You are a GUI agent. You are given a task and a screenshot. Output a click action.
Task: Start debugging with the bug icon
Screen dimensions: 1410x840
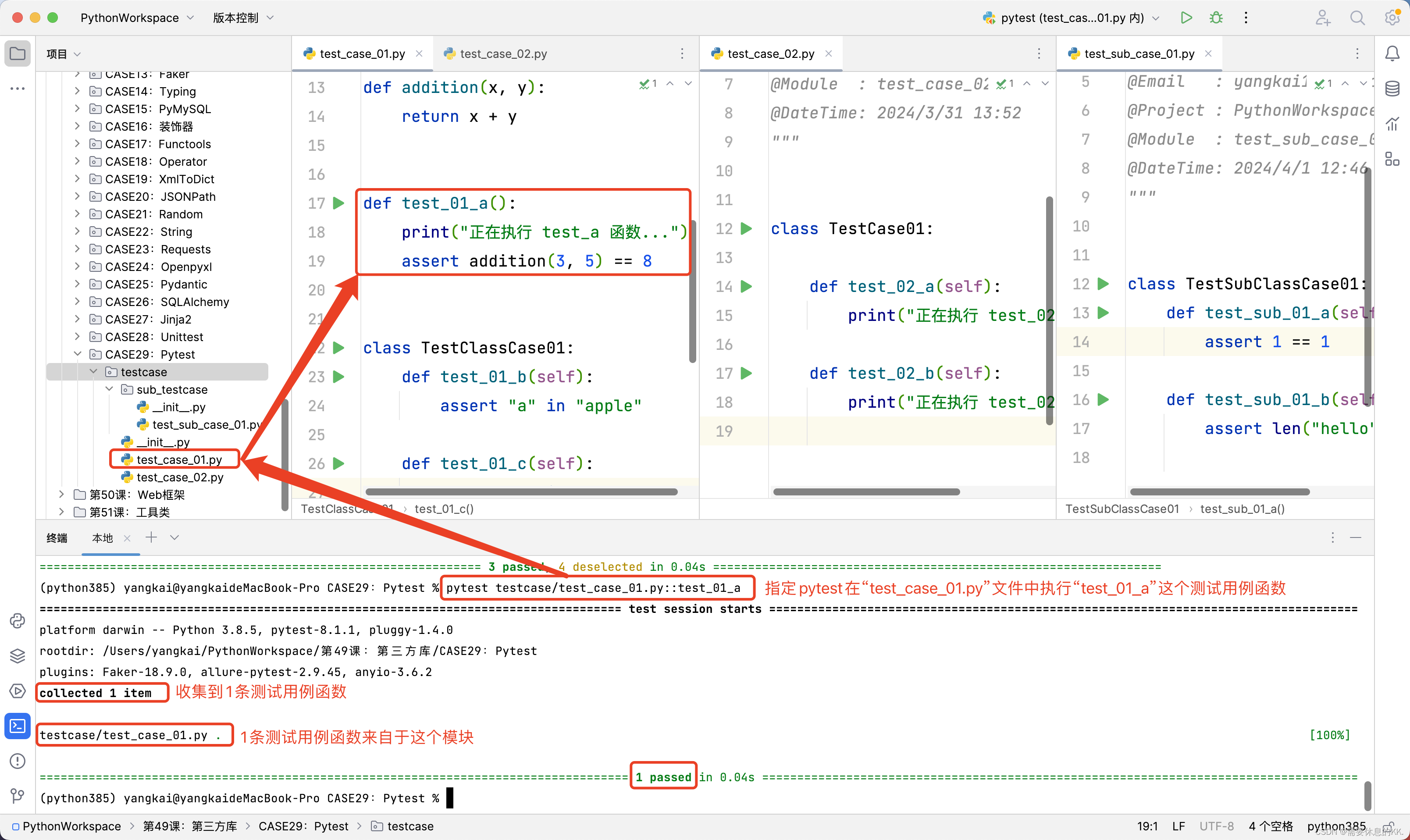pos(1216,18)
